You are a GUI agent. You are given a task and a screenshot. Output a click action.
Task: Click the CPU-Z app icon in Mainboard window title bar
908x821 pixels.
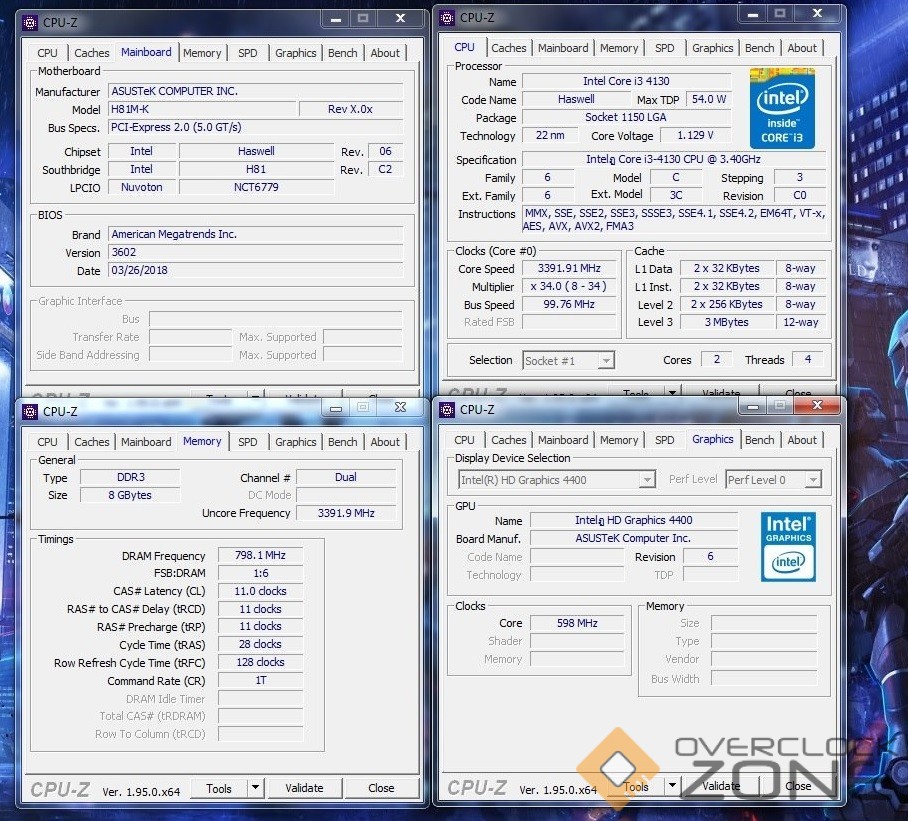pyautogui.click(x=30, y=23)
